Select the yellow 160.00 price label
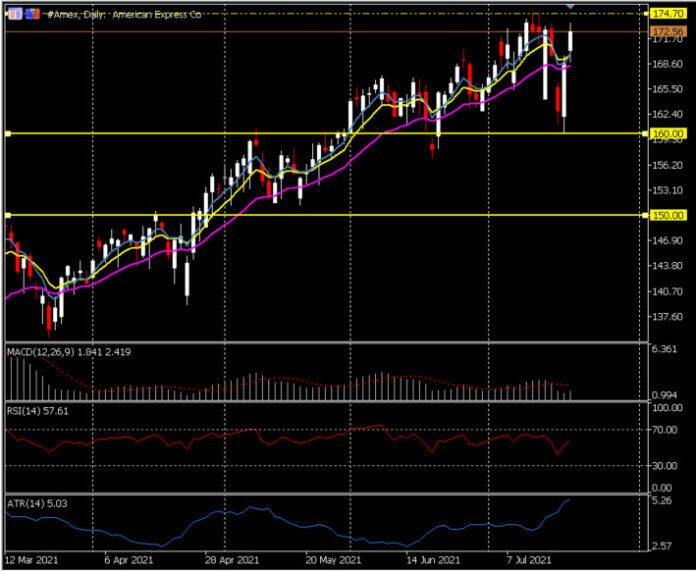 (668, 133)
